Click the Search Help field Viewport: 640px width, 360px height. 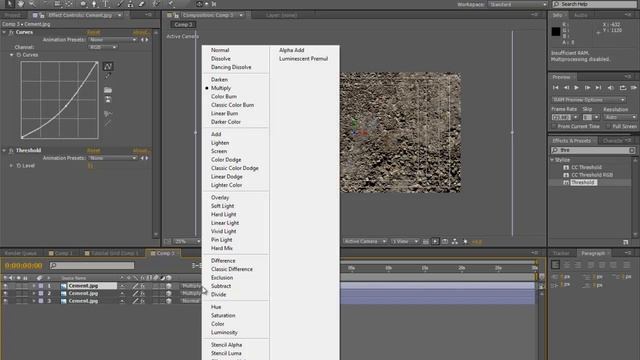[x=594, y=4]
